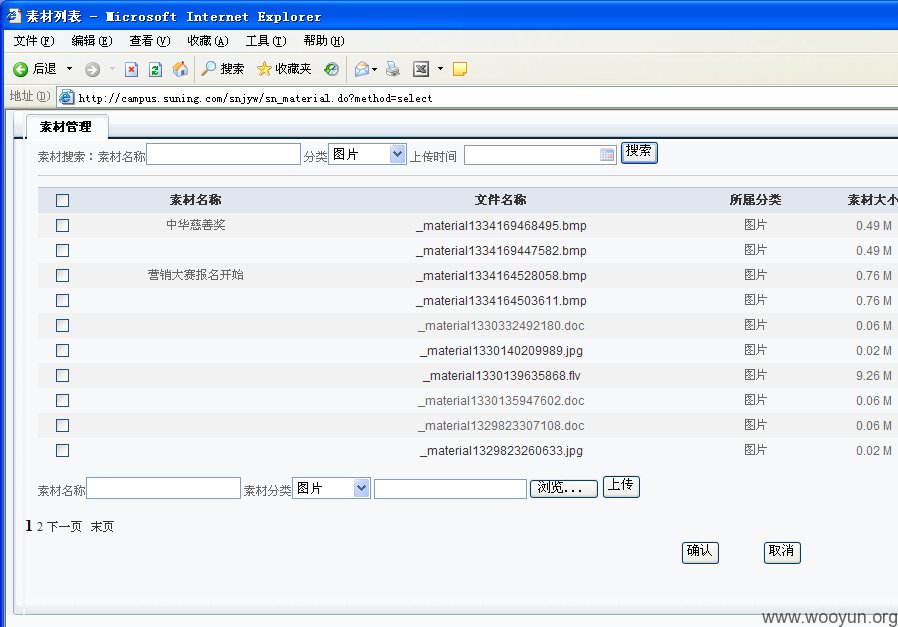Check the 营销大赛报名开始 row checkbox
898x627 pixels.
point(62,275)
